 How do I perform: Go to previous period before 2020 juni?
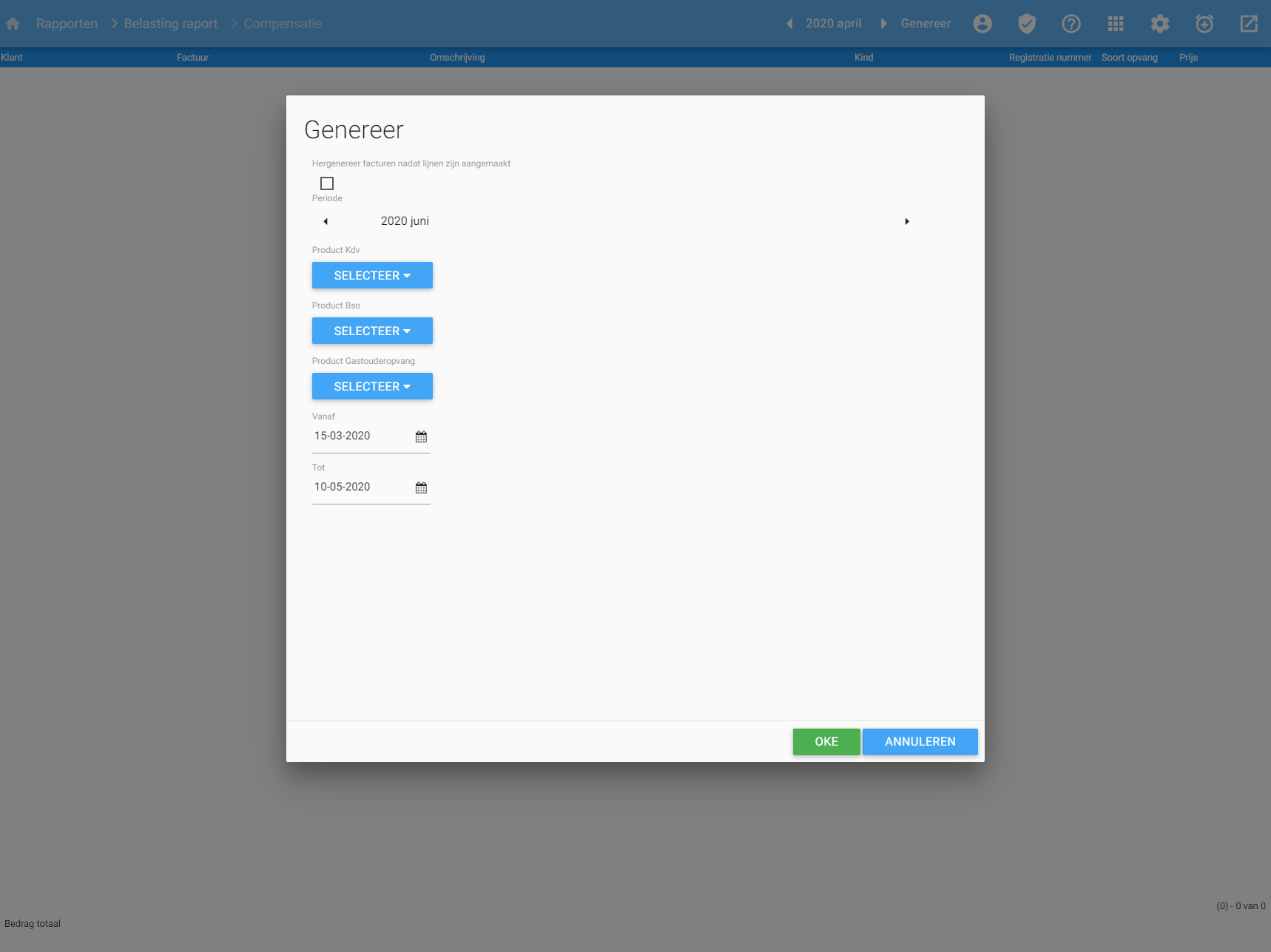(x=326, y=221)
